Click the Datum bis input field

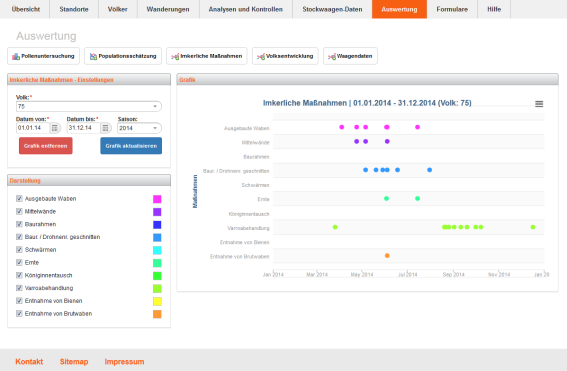(x=84, y=128)
